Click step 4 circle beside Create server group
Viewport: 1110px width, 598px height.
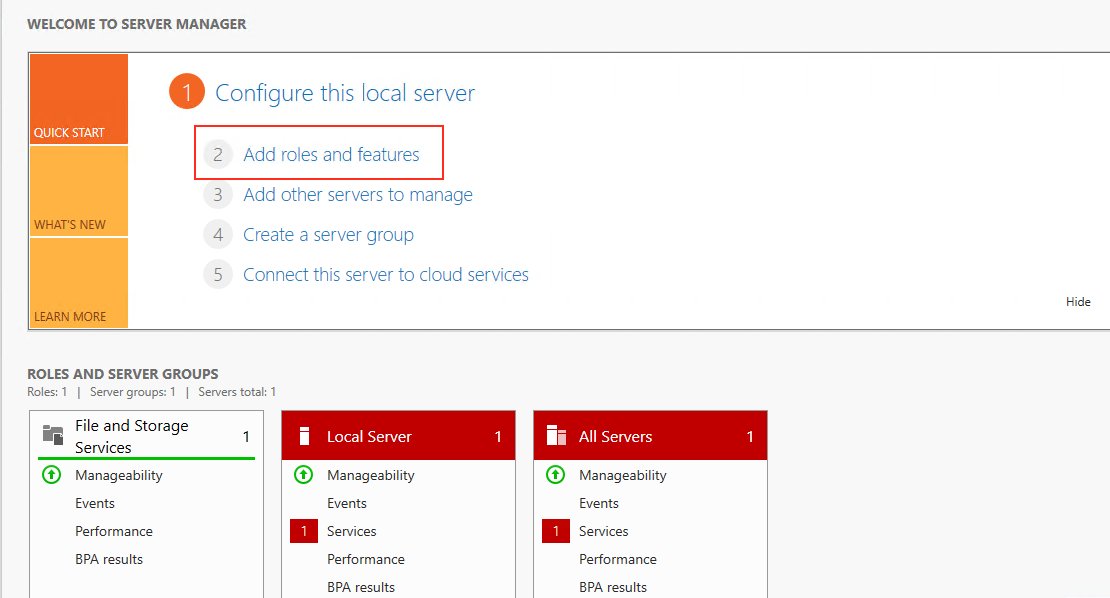[218, 235]
